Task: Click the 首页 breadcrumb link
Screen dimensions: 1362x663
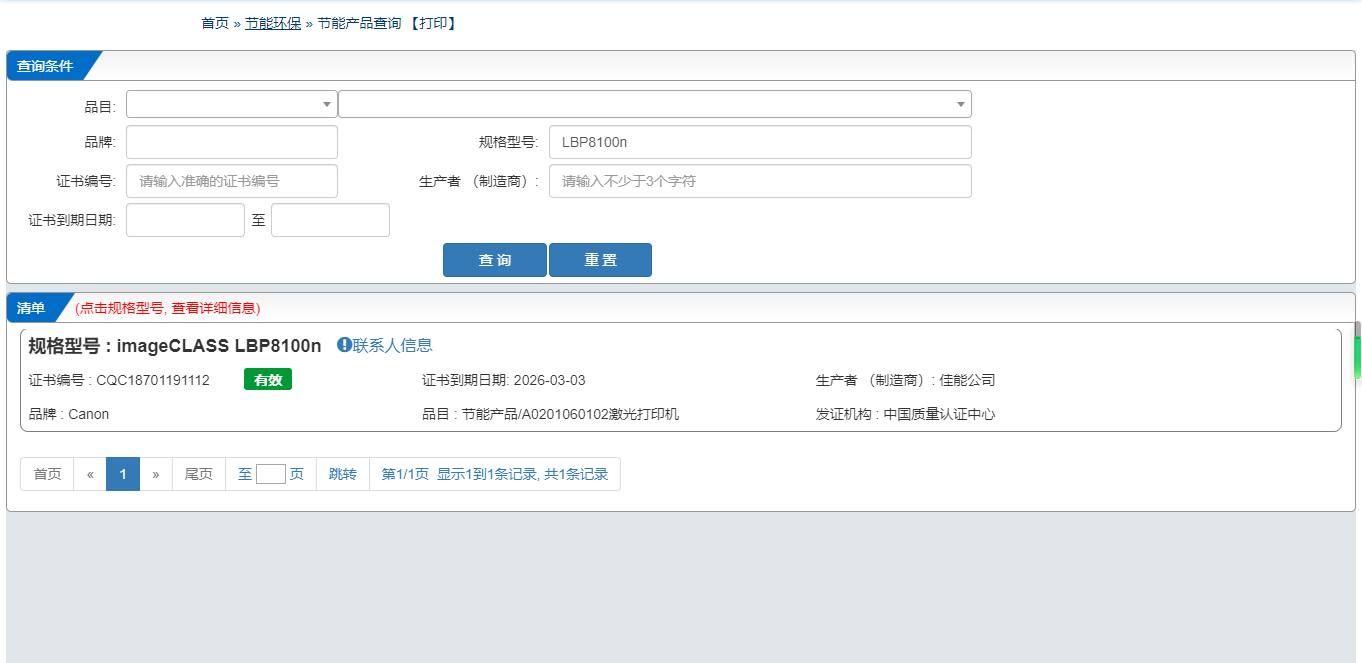Action: click(215, 23)
